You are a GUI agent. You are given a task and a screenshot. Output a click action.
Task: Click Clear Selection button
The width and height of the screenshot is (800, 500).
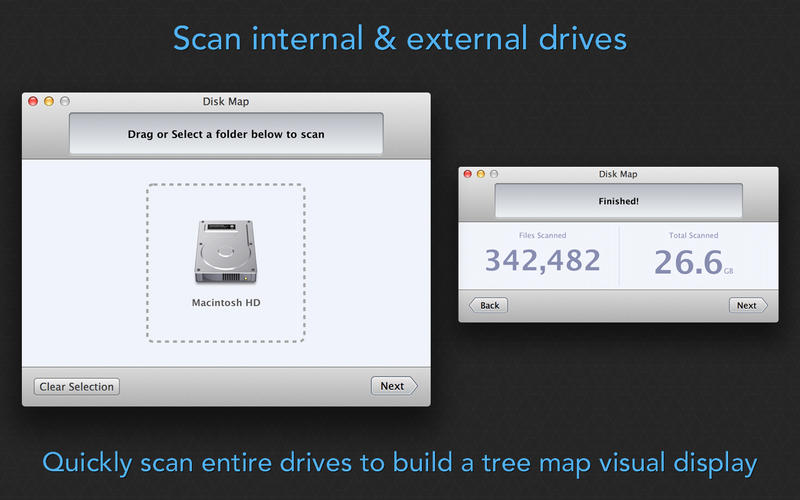77,387
